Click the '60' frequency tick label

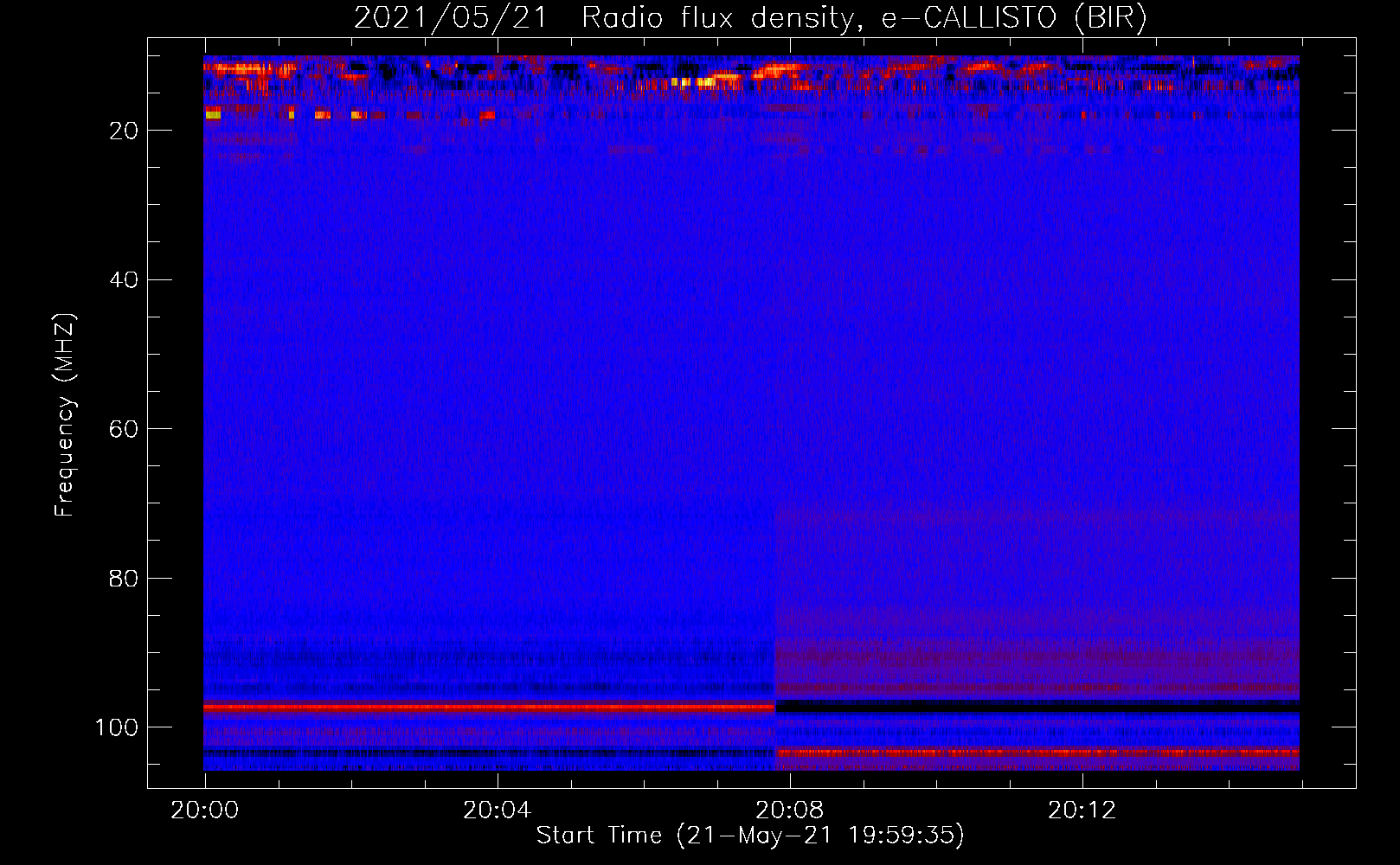[124, 430]
